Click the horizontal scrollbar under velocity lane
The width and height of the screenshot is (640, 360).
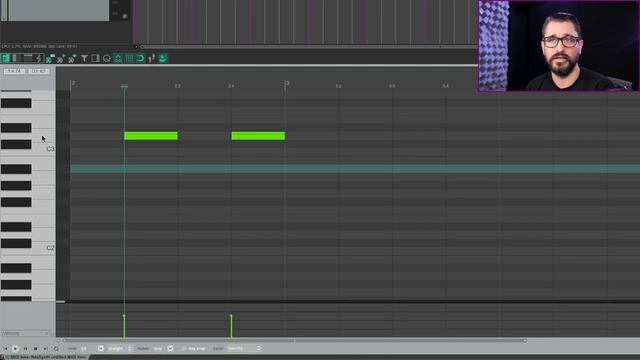coord(294,340)
